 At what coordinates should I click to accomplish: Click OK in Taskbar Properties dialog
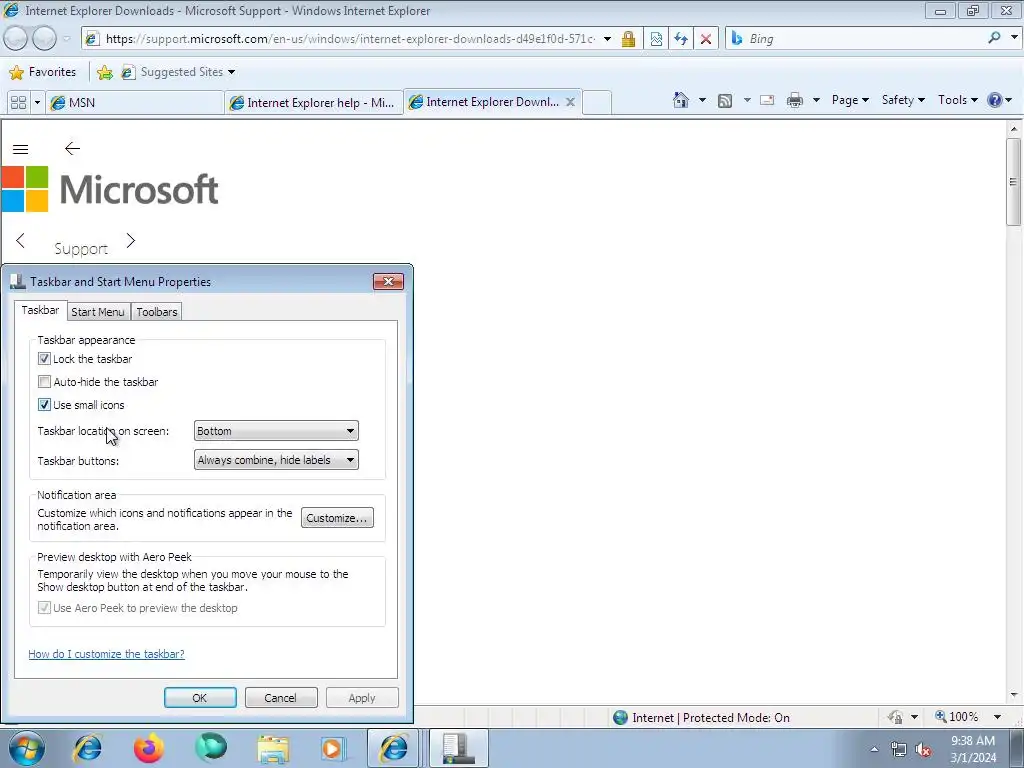200,697
